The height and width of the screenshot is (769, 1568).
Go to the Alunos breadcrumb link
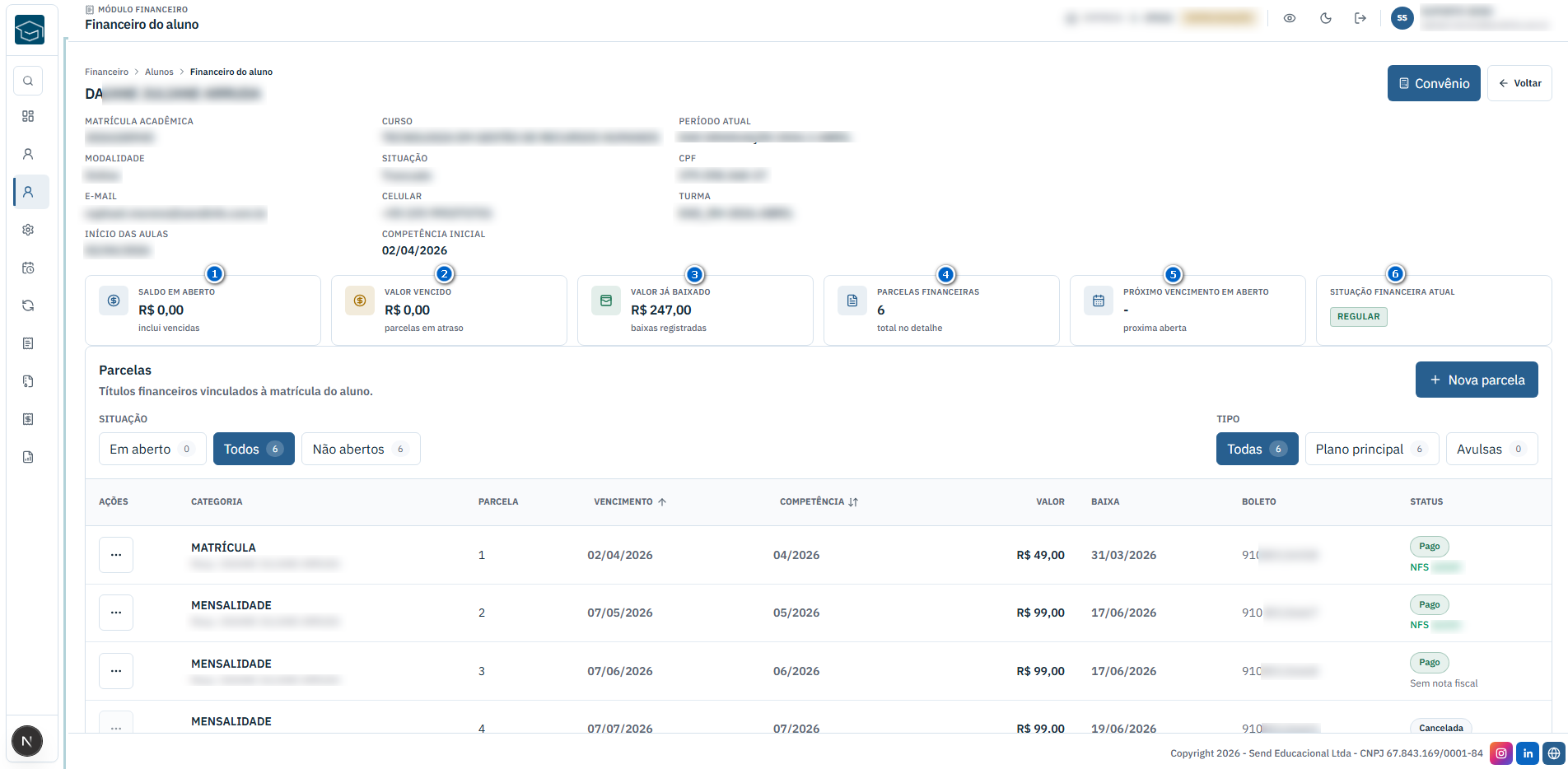[x=159, y=72]
